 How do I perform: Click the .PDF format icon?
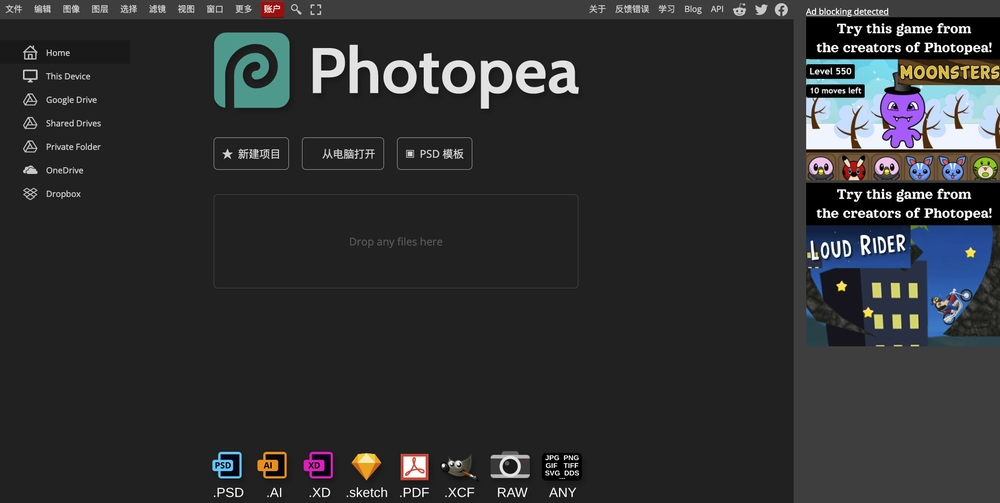[x=415, y=467]
